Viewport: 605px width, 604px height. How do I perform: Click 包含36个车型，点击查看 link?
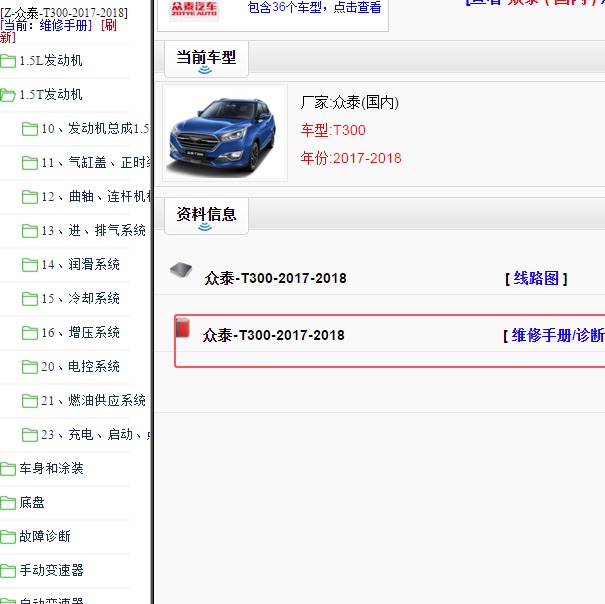coord(314,7)
